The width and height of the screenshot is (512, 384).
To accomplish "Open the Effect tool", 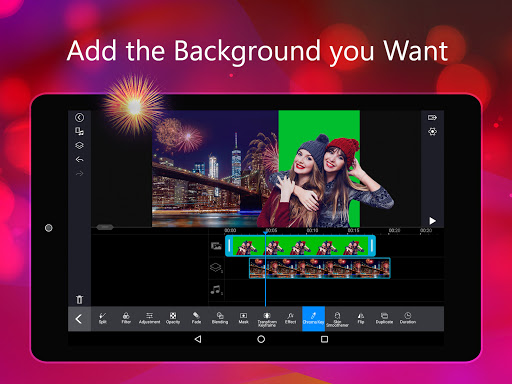I will click(290, 319).
